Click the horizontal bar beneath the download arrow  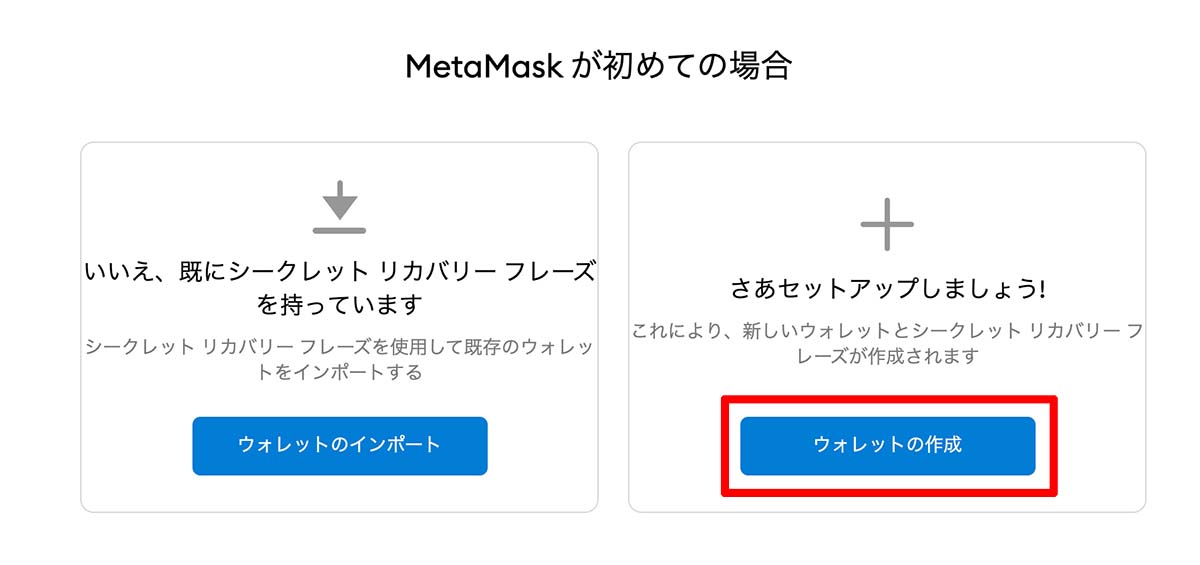pyautogui.click(x=340, y=230)
